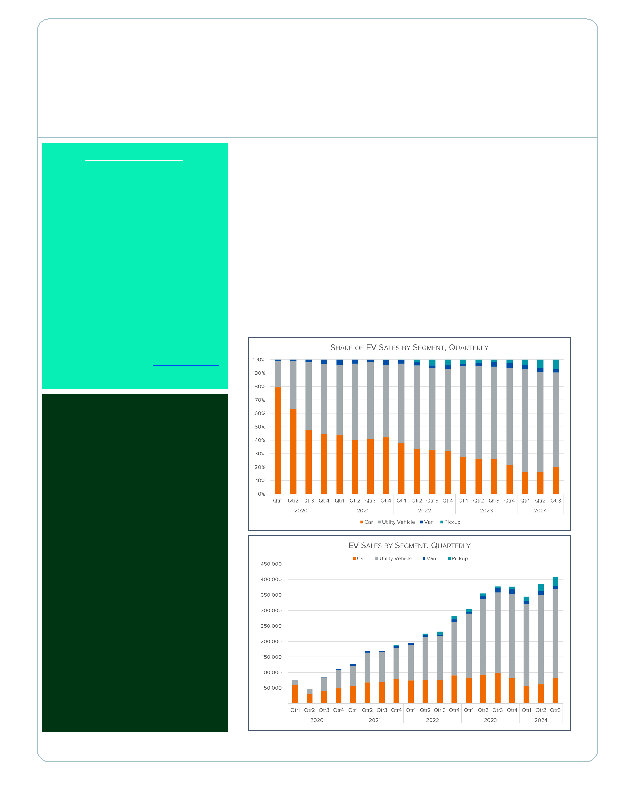Screen dimensions: 618x800
Task: Select the orange Car legend swatch in the share chart
Action: coord(361,522)
